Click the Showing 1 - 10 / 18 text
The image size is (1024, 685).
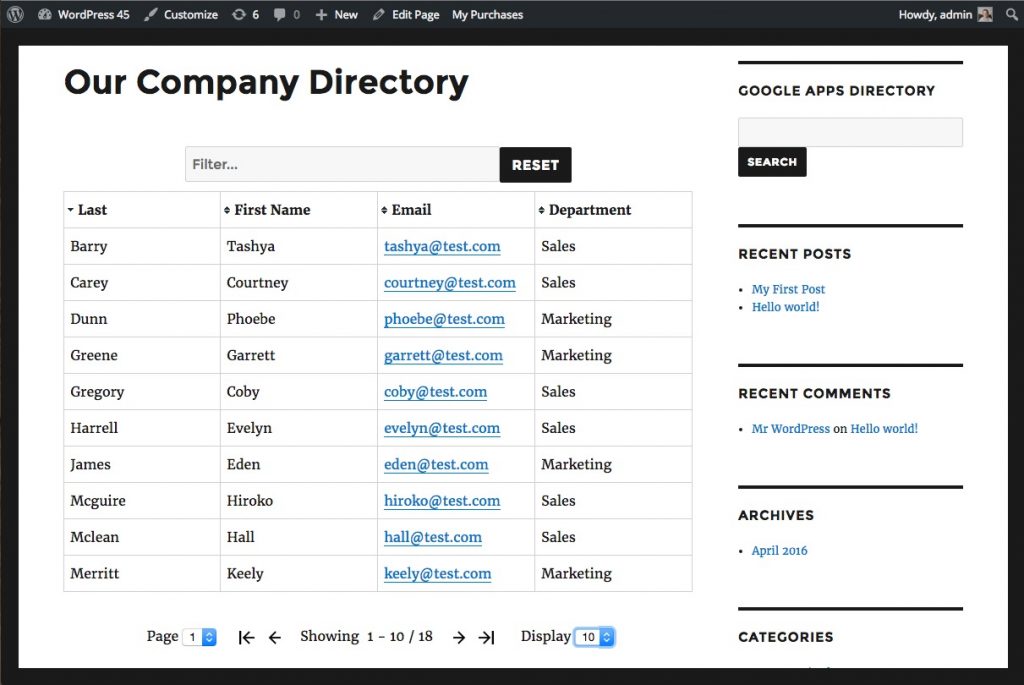[366, 637]
